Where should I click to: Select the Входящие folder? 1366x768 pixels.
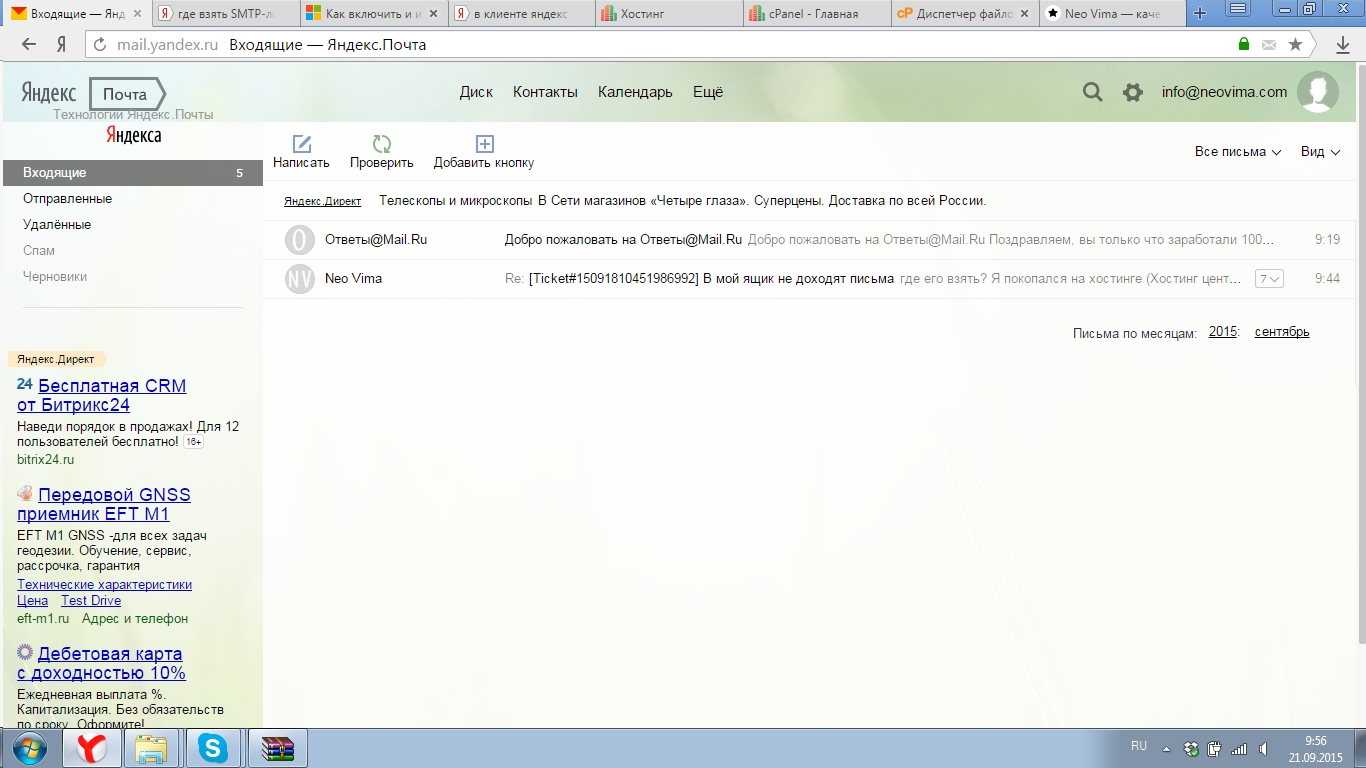pyautogui.click(x=132, y=173)
